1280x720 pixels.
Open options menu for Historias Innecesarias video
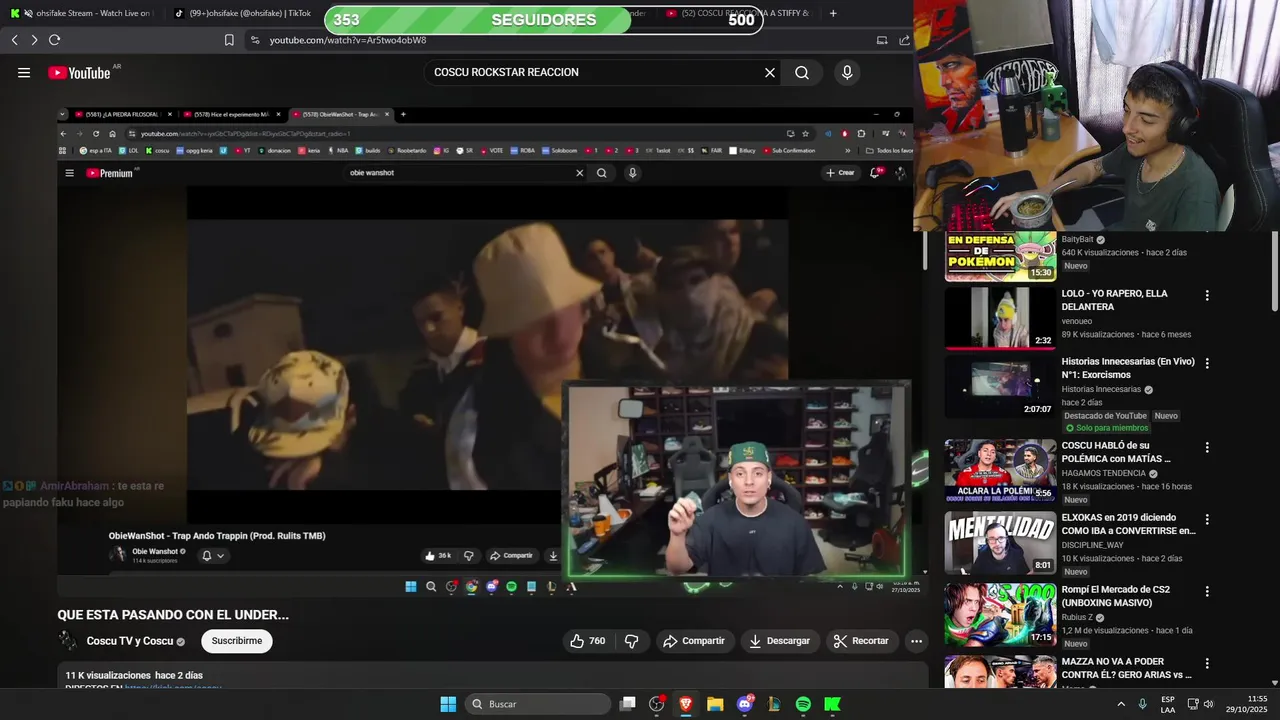click(1207, 364)
